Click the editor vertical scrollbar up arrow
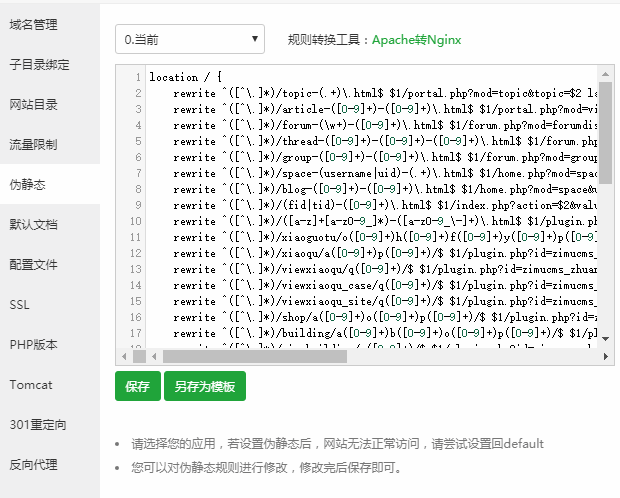 (x=605, y=74)
